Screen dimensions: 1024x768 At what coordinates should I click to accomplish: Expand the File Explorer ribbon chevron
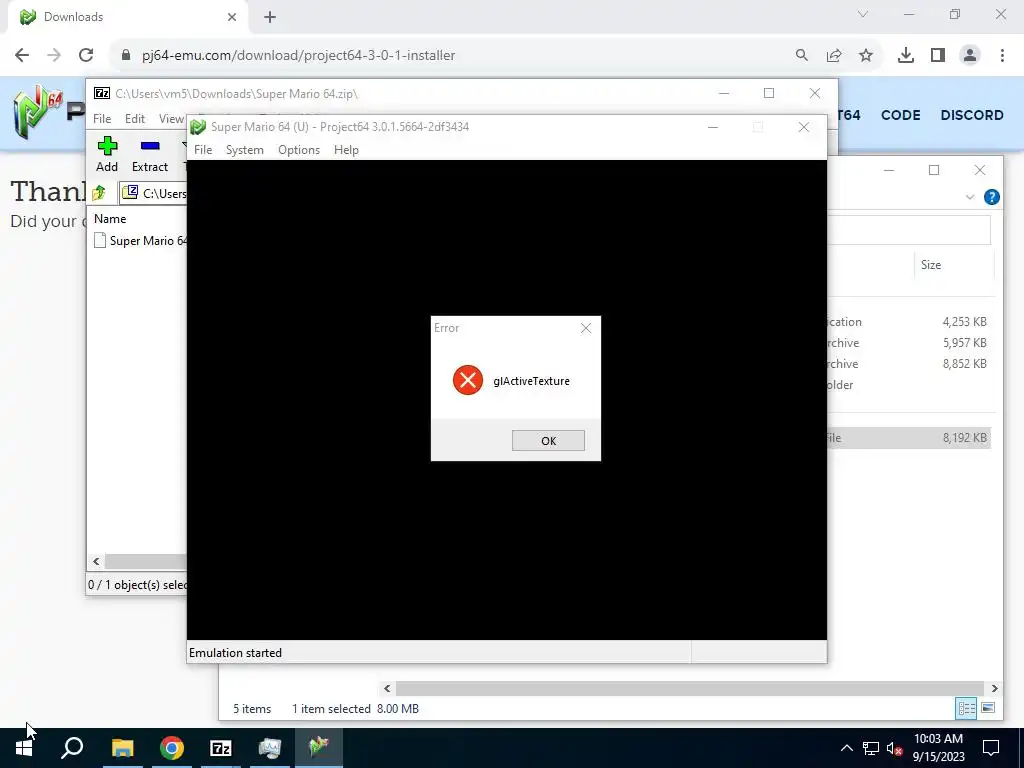click(x=970, y=197)
